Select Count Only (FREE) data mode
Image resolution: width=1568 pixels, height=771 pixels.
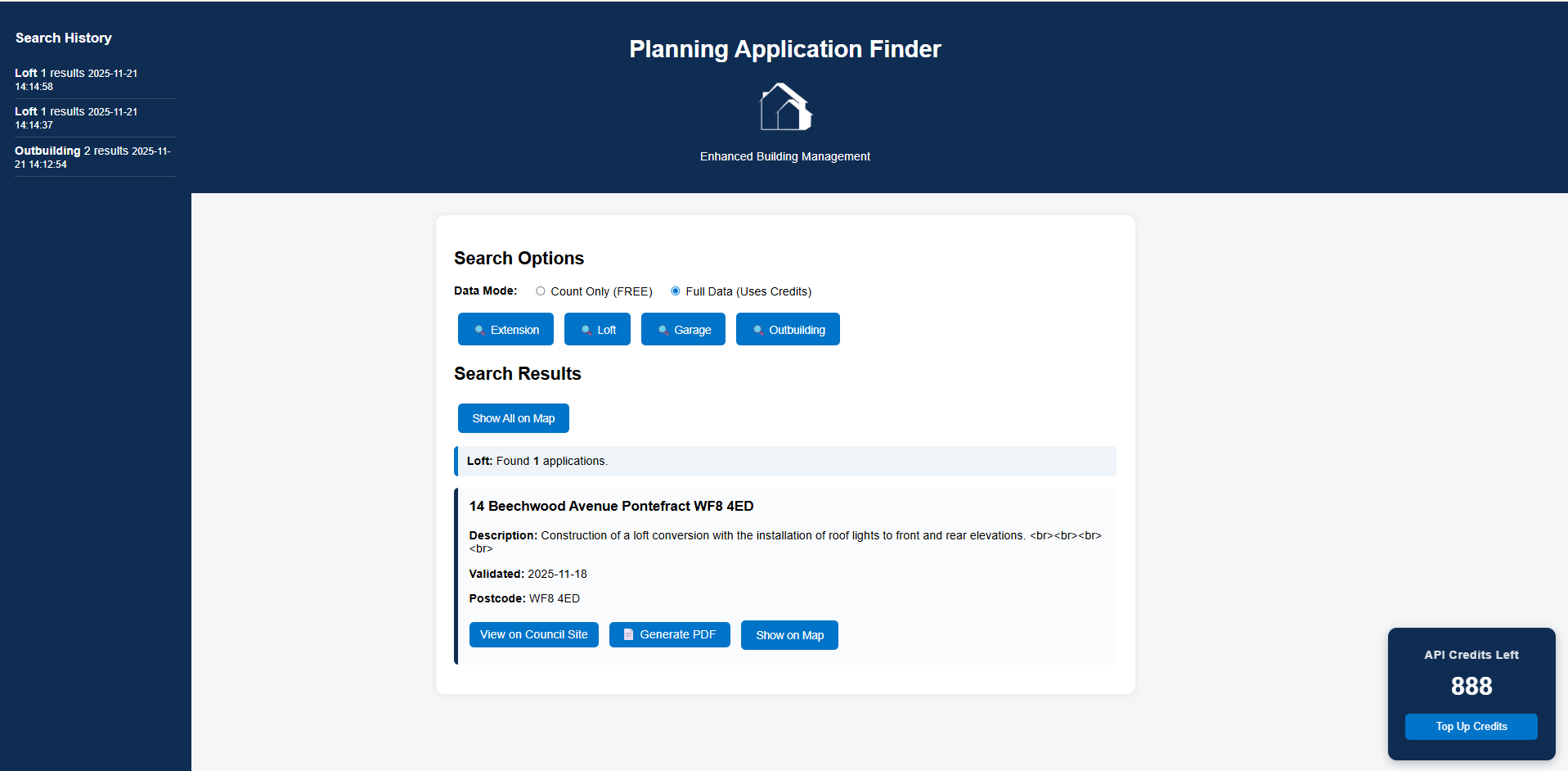541,291
